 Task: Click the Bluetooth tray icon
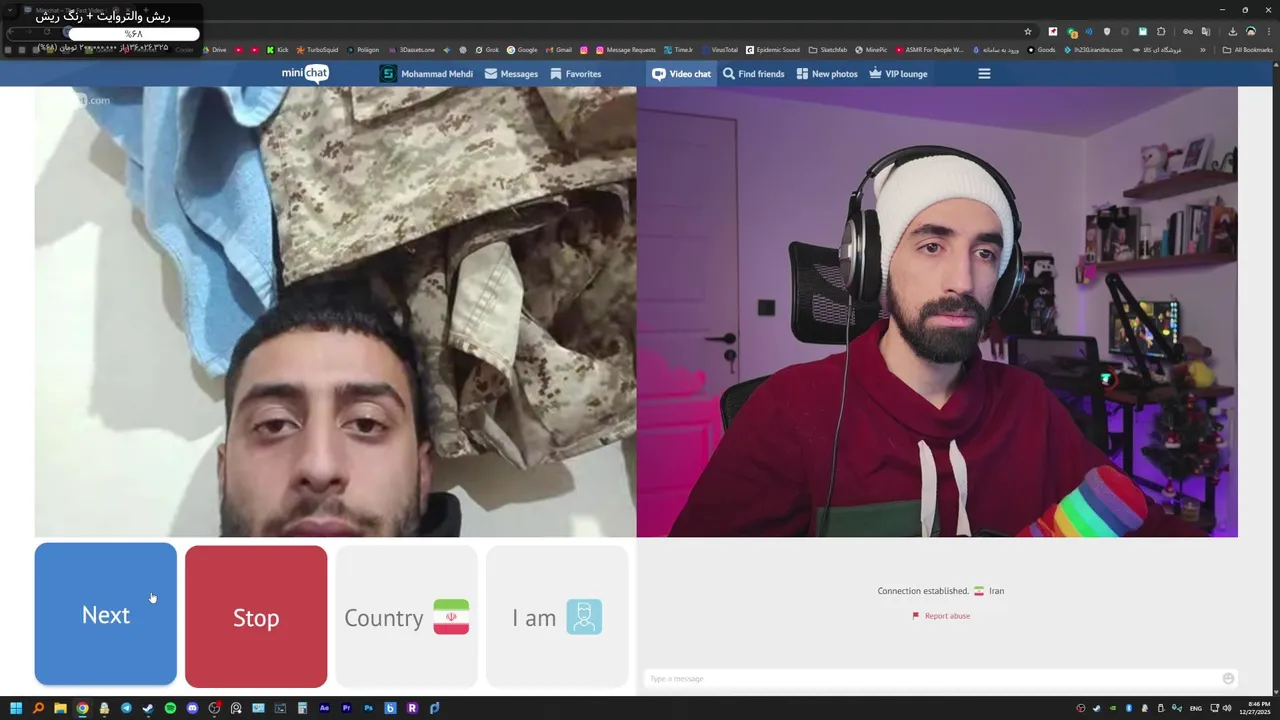click(x=1129, y=708)
